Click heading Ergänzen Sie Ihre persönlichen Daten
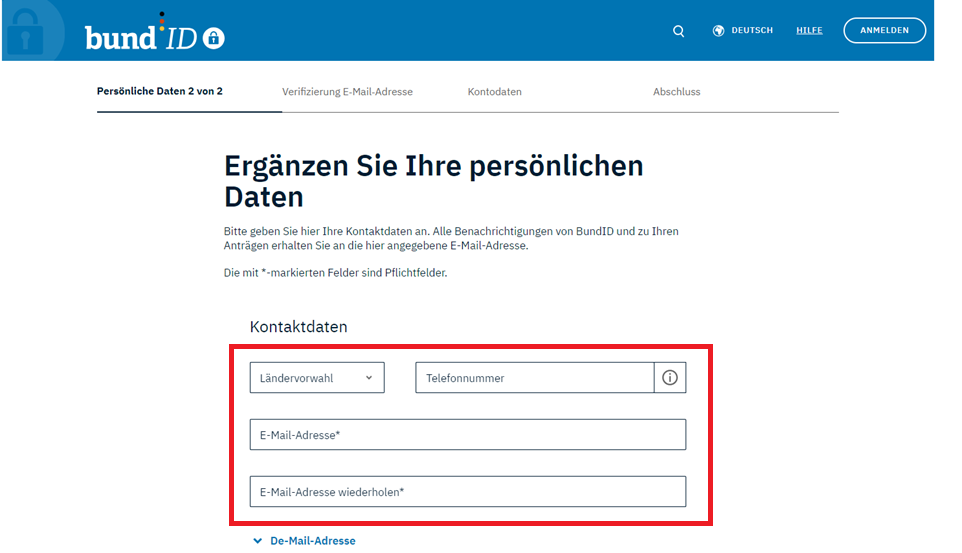The width and height of the screenshot is (962, 553). tap(433, 181)
